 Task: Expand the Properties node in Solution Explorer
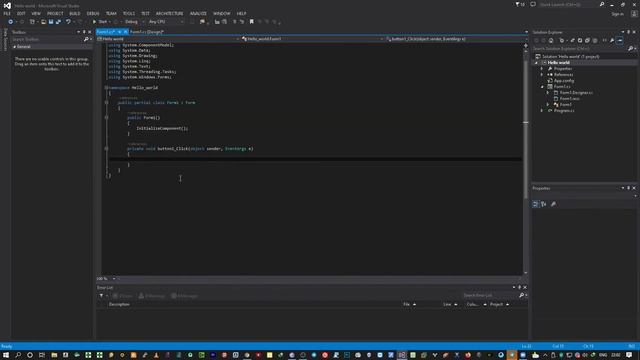click(x=542, y=69)
